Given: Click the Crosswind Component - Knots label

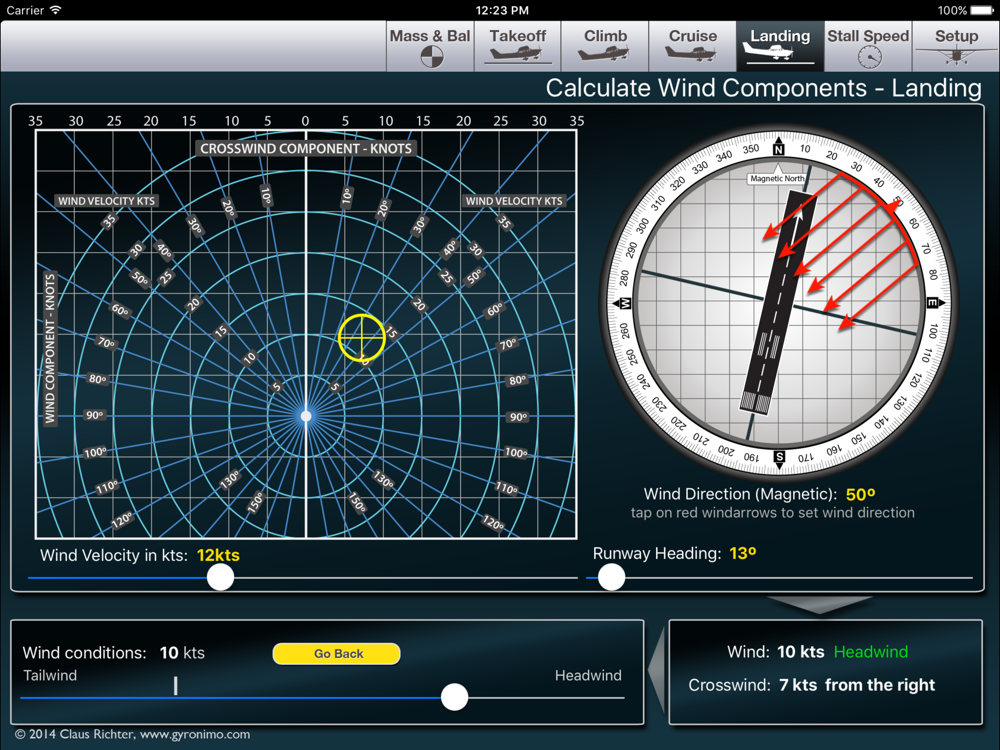Looking at the screenshot, I should pos(306,149).
